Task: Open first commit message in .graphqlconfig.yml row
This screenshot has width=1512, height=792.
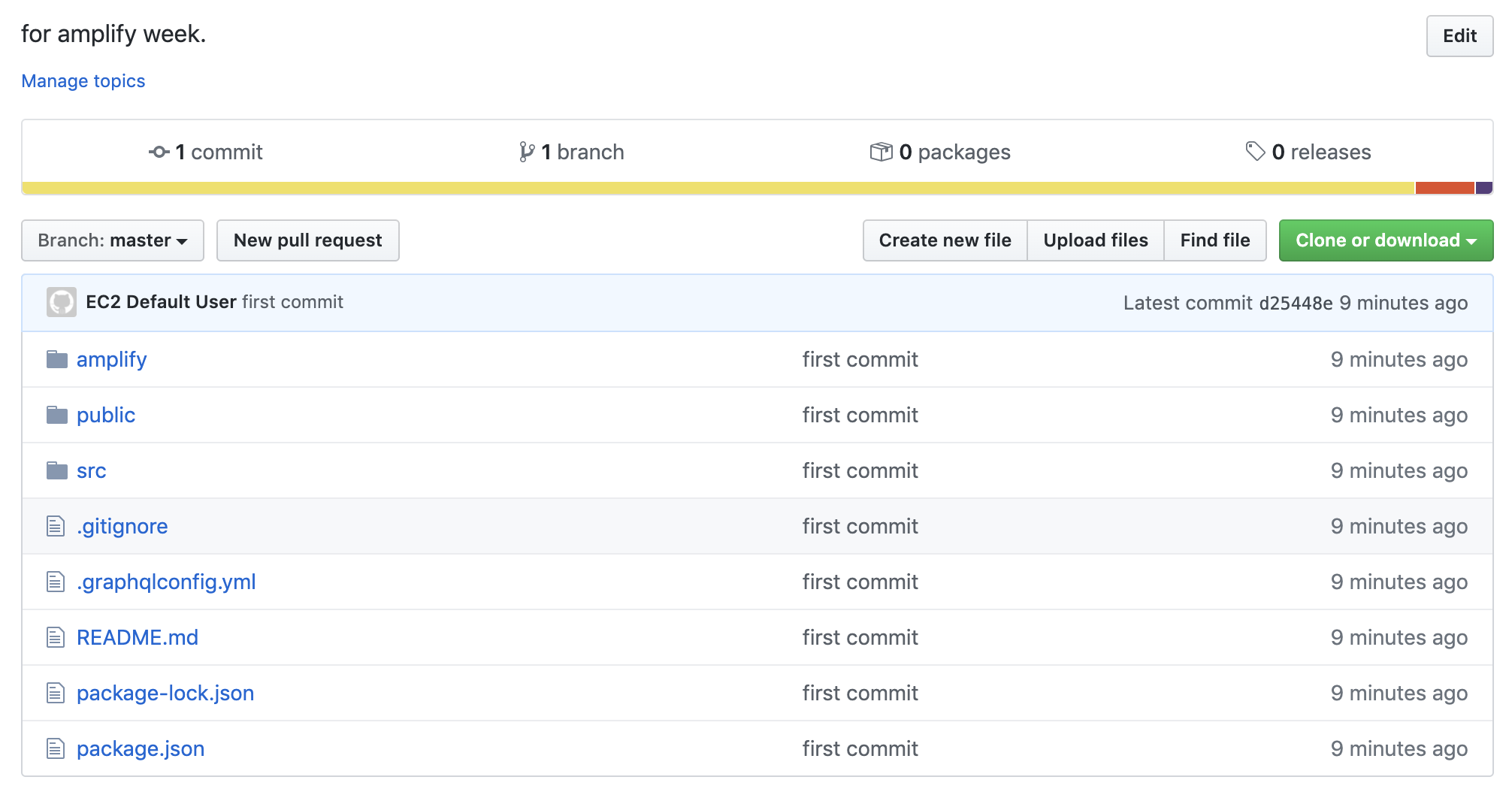Action: pyautogui.click(x=860, y=582)
